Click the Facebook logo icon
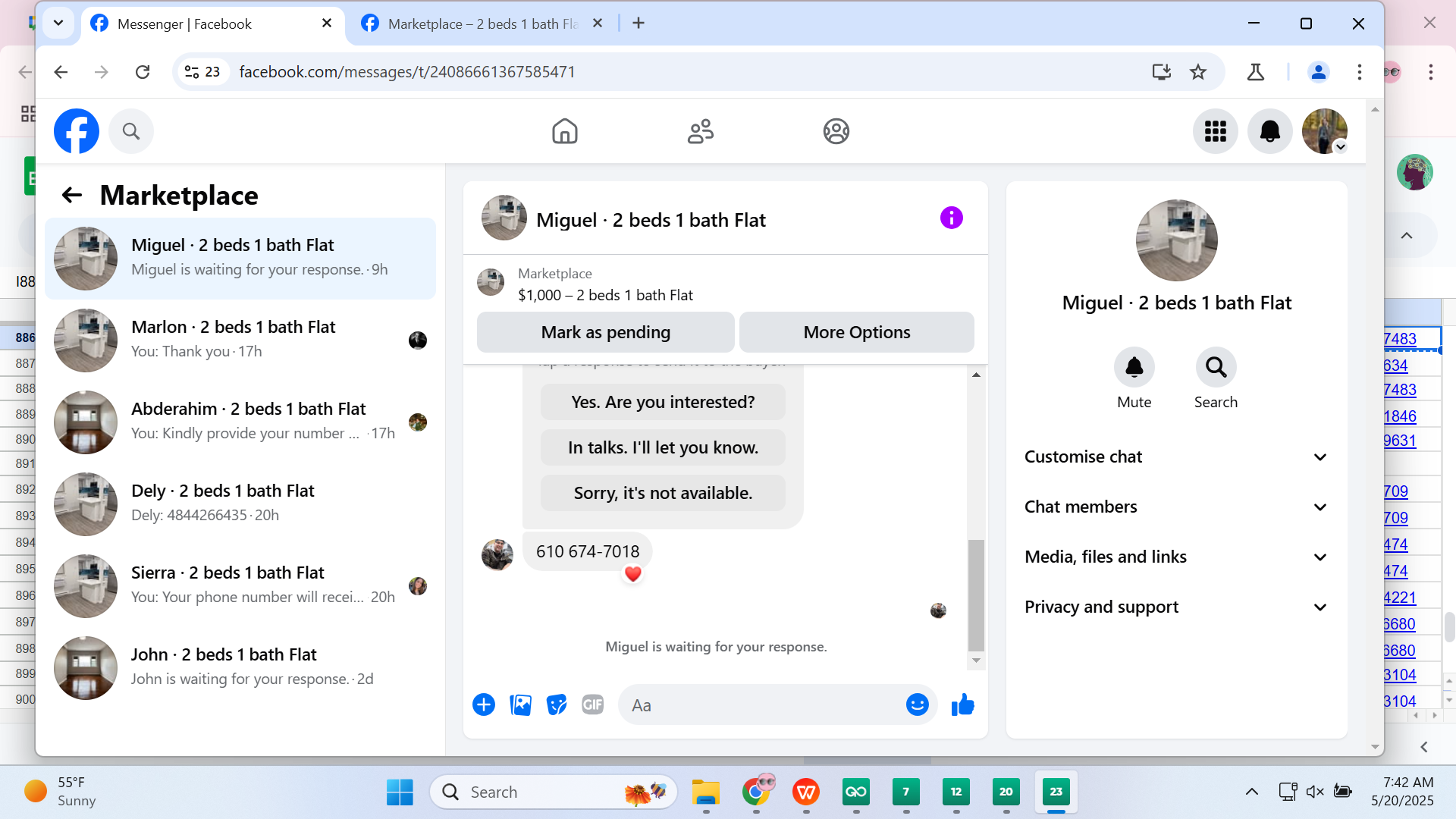 tap(77, 131)
